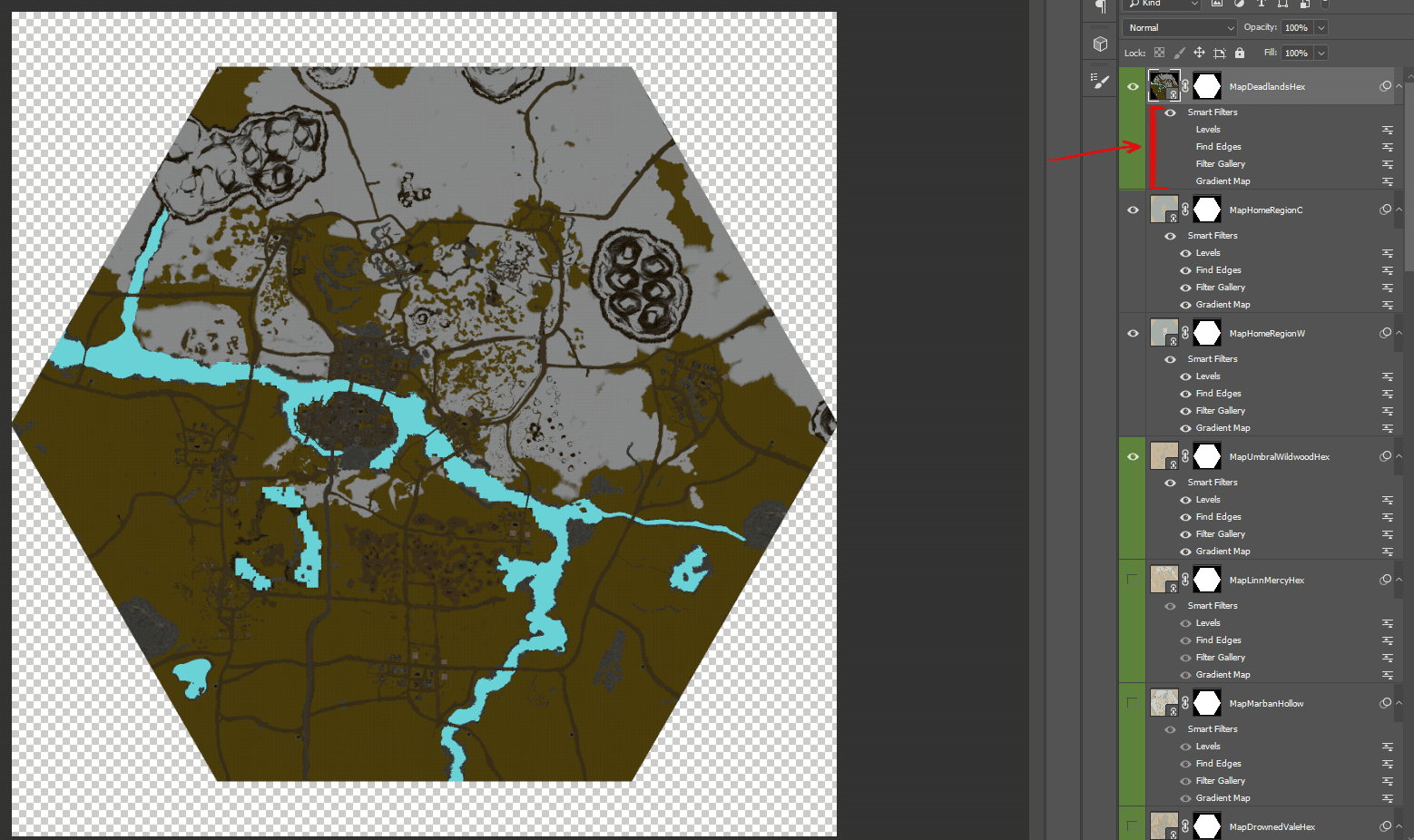Filter layers by smart object icon

1304,4
